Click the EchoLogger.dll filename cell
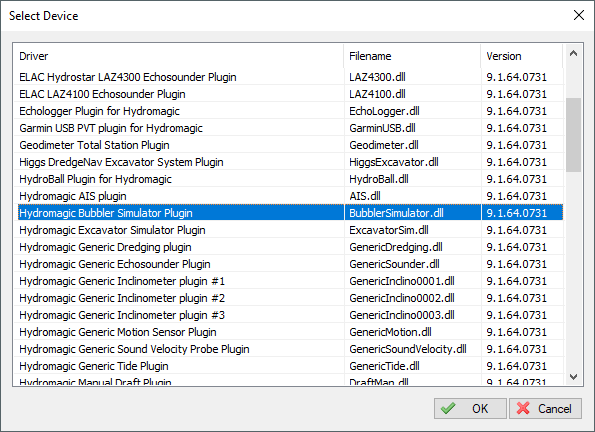The height and width of the screenshot is (432, 595). click(412, 111)
